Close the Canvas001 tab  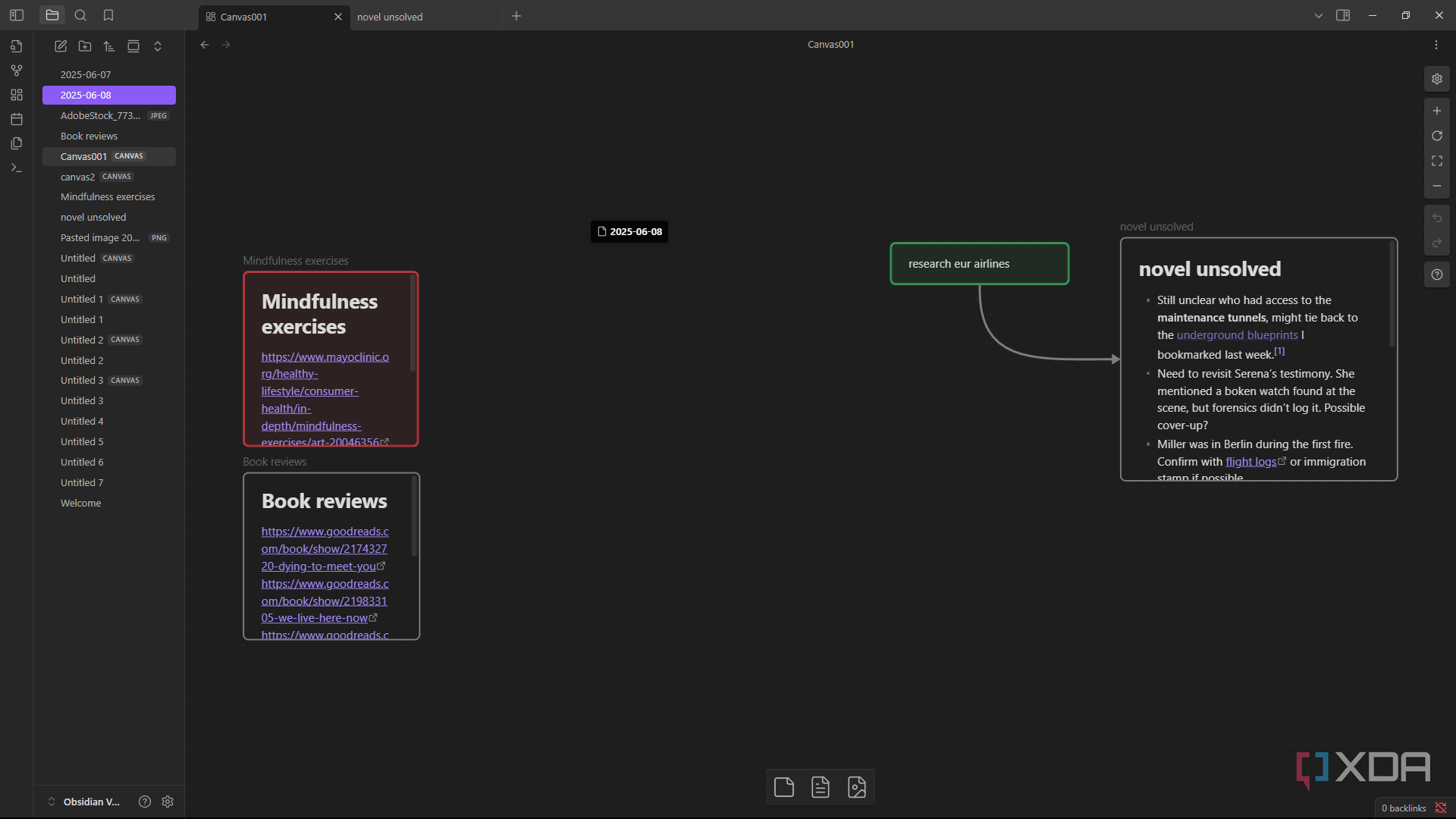pos(338,17)
